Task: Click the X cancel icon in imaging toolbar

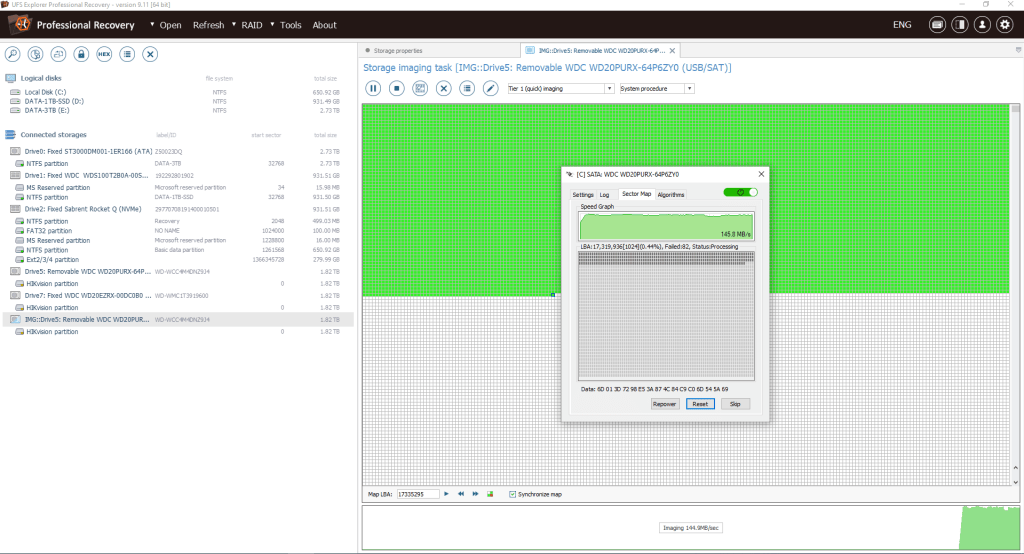Action: [443, 88]
